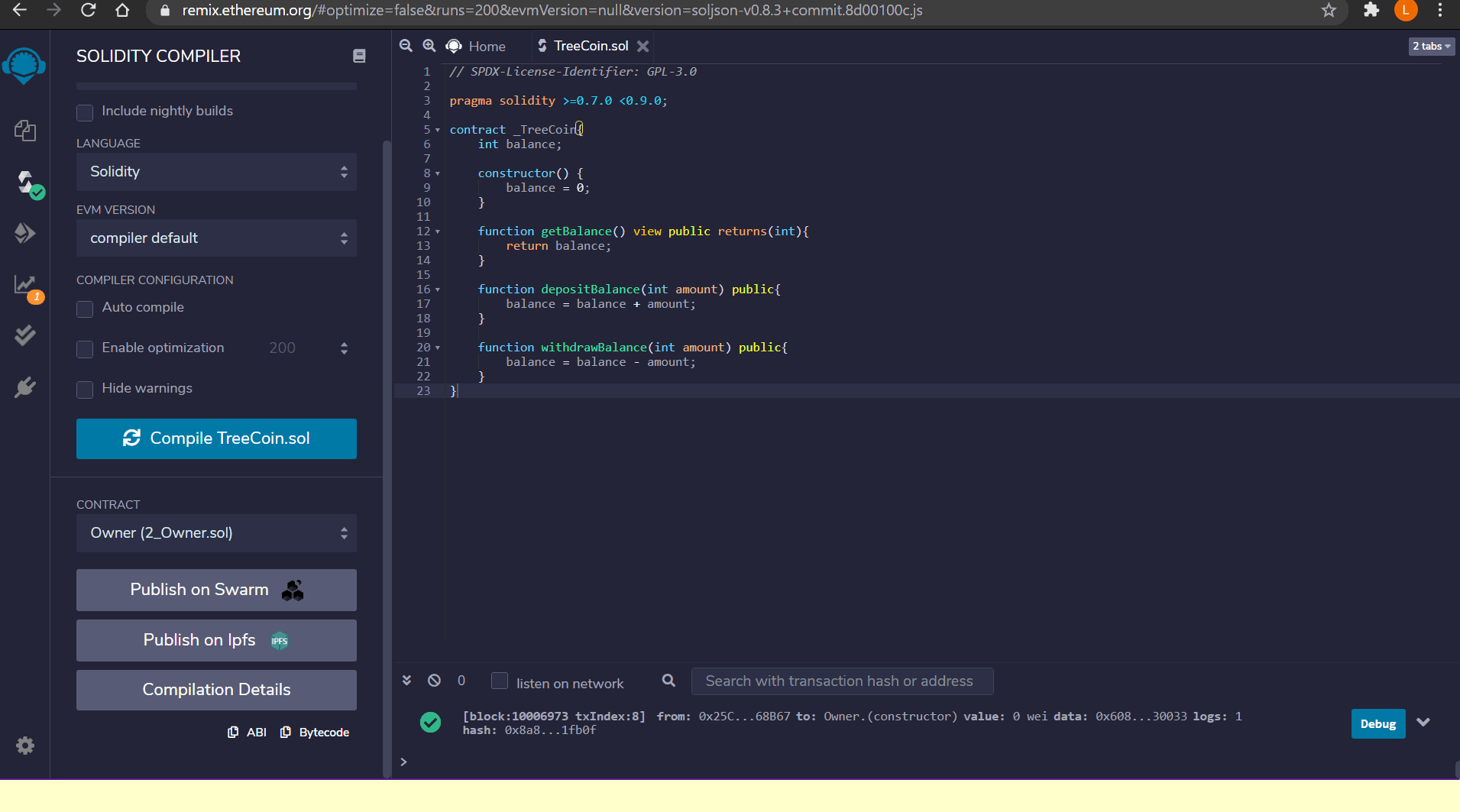
Task: Copy Bytecode to clipboard
Action: pyautogui.click(x=315, y=732)
